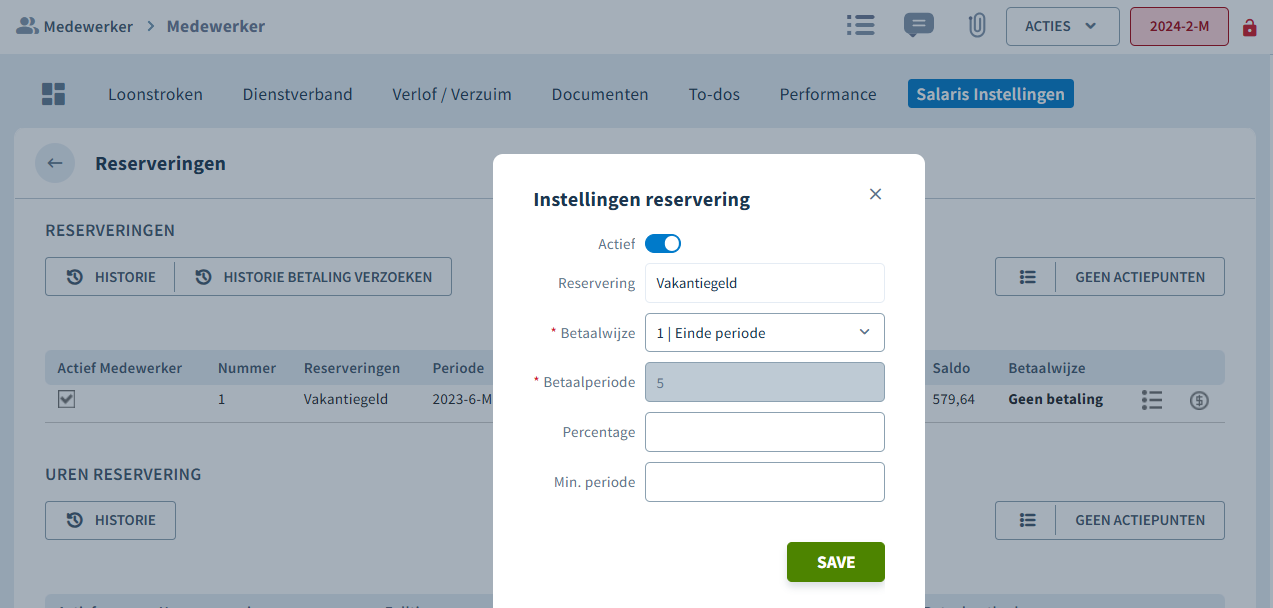Open the list view icon in header
1273x608 pixels.
860,25
